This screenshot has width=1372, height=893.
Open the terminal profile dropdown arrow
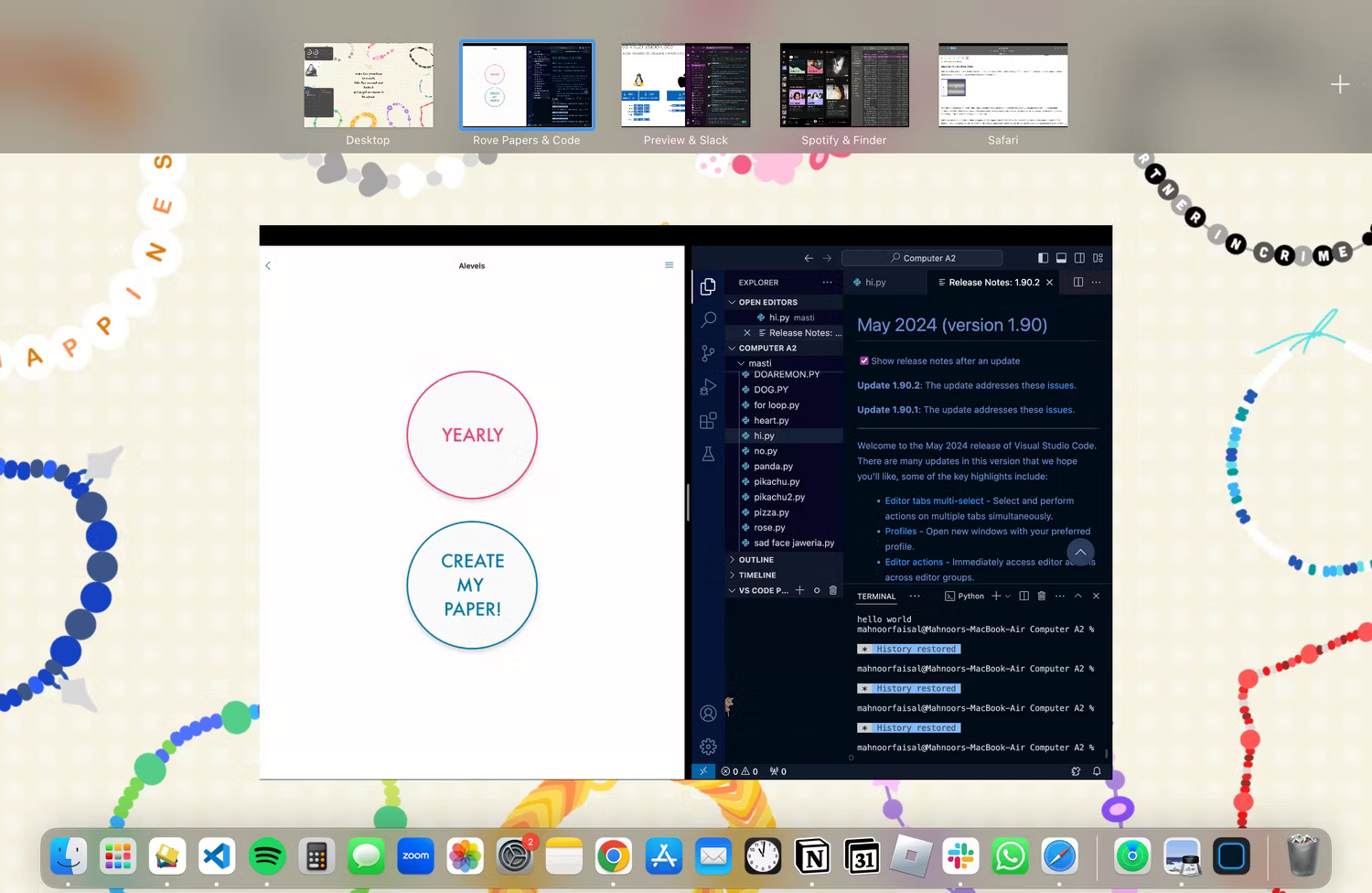[1007, 596]
